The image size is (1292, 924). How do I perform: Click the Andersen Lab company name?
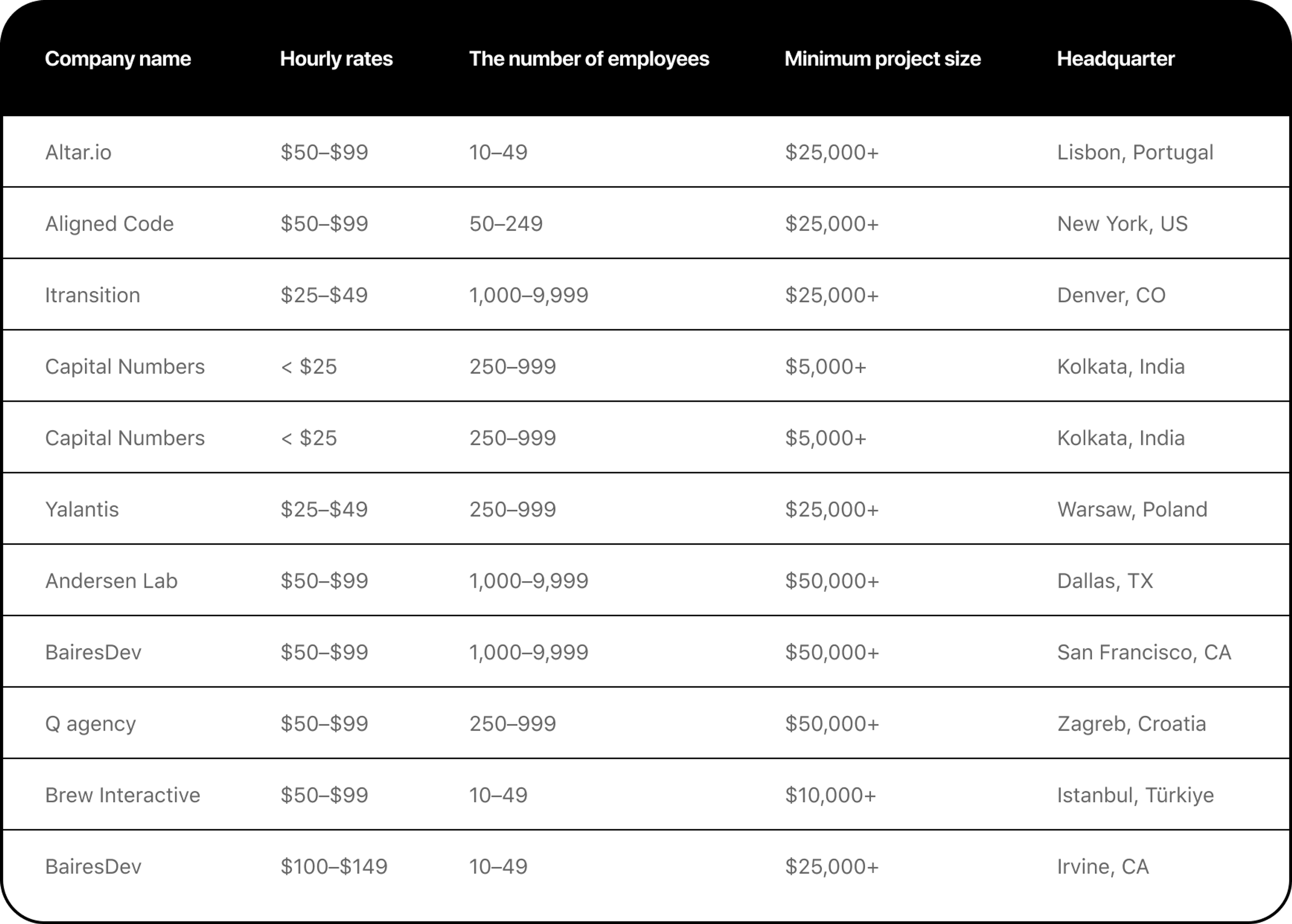(x=111, y=581)
